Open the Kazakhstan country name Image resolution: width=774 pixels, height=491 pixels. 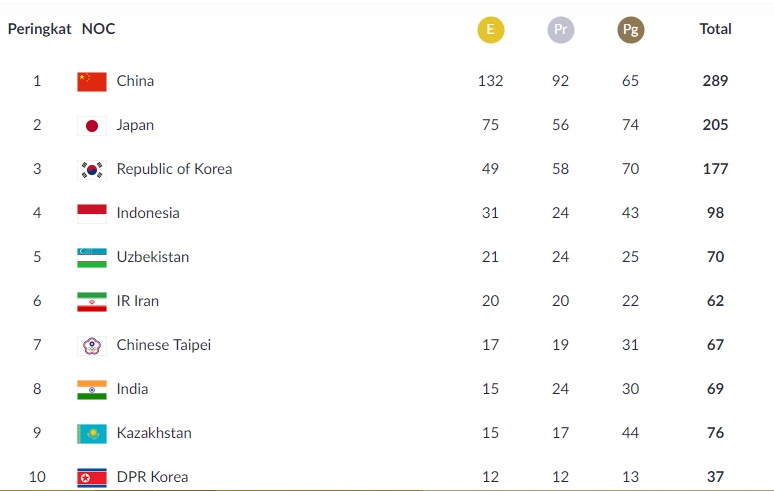[x=154, y=433]
